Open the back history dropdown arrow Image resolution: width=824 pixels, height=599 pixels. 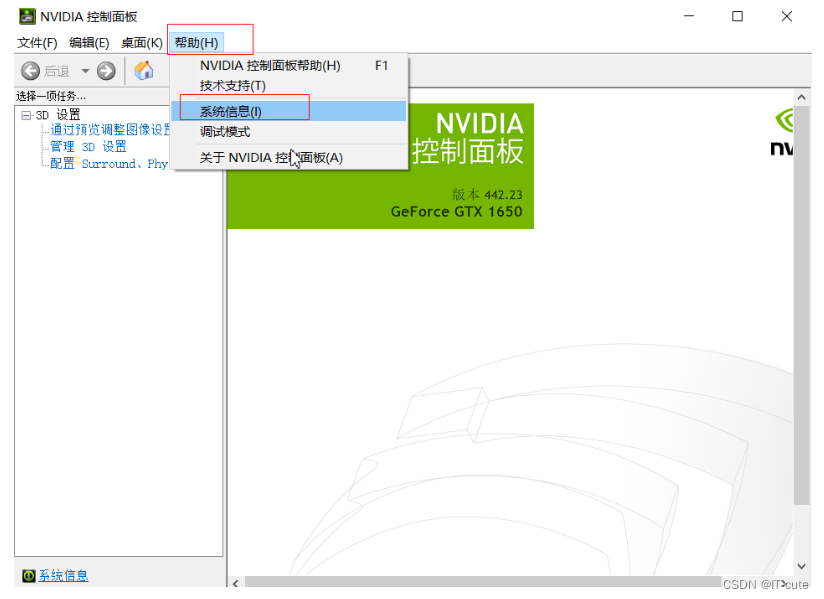pyautogui.click(x=85, y=70)
